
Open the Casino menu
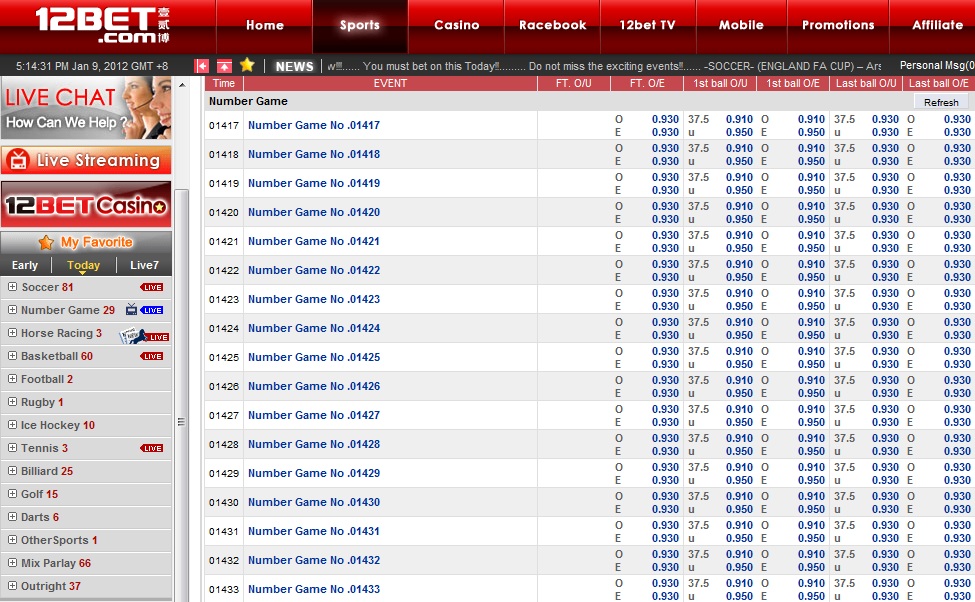coord(456,25)
